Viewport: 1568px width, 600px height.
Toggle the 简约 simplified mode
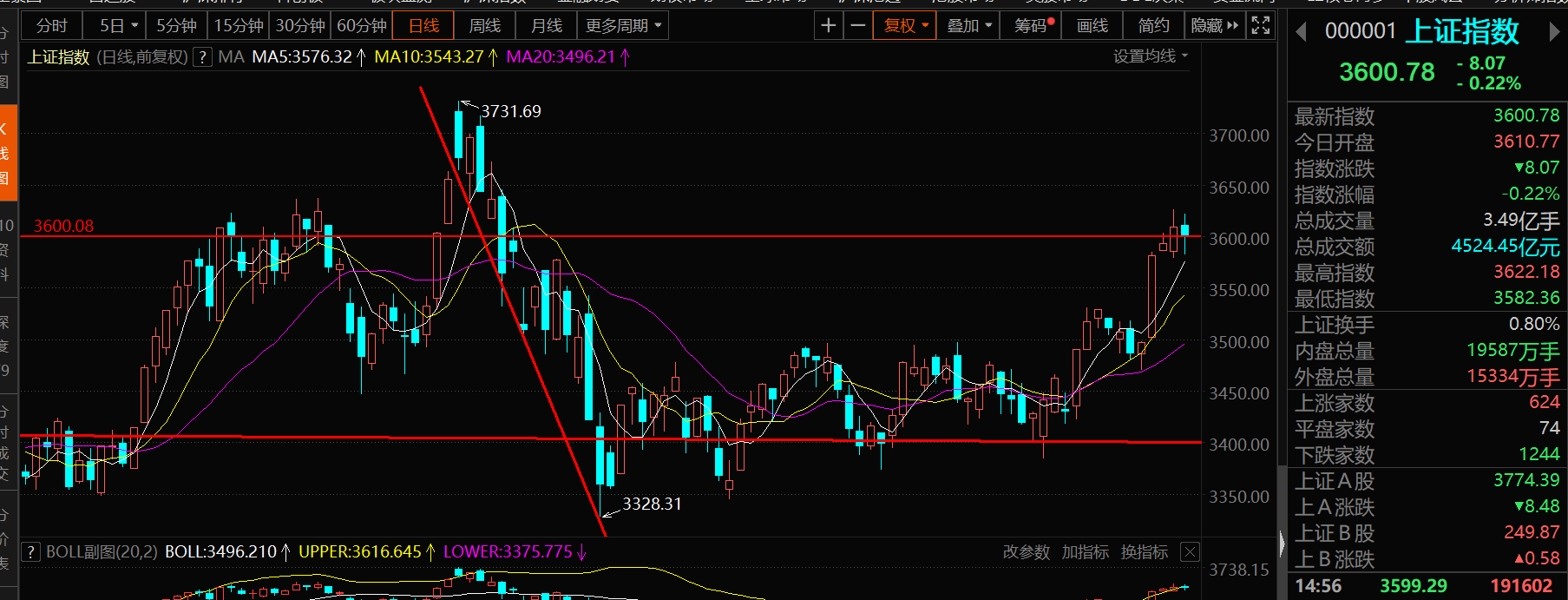click(x=1153, y=26)
